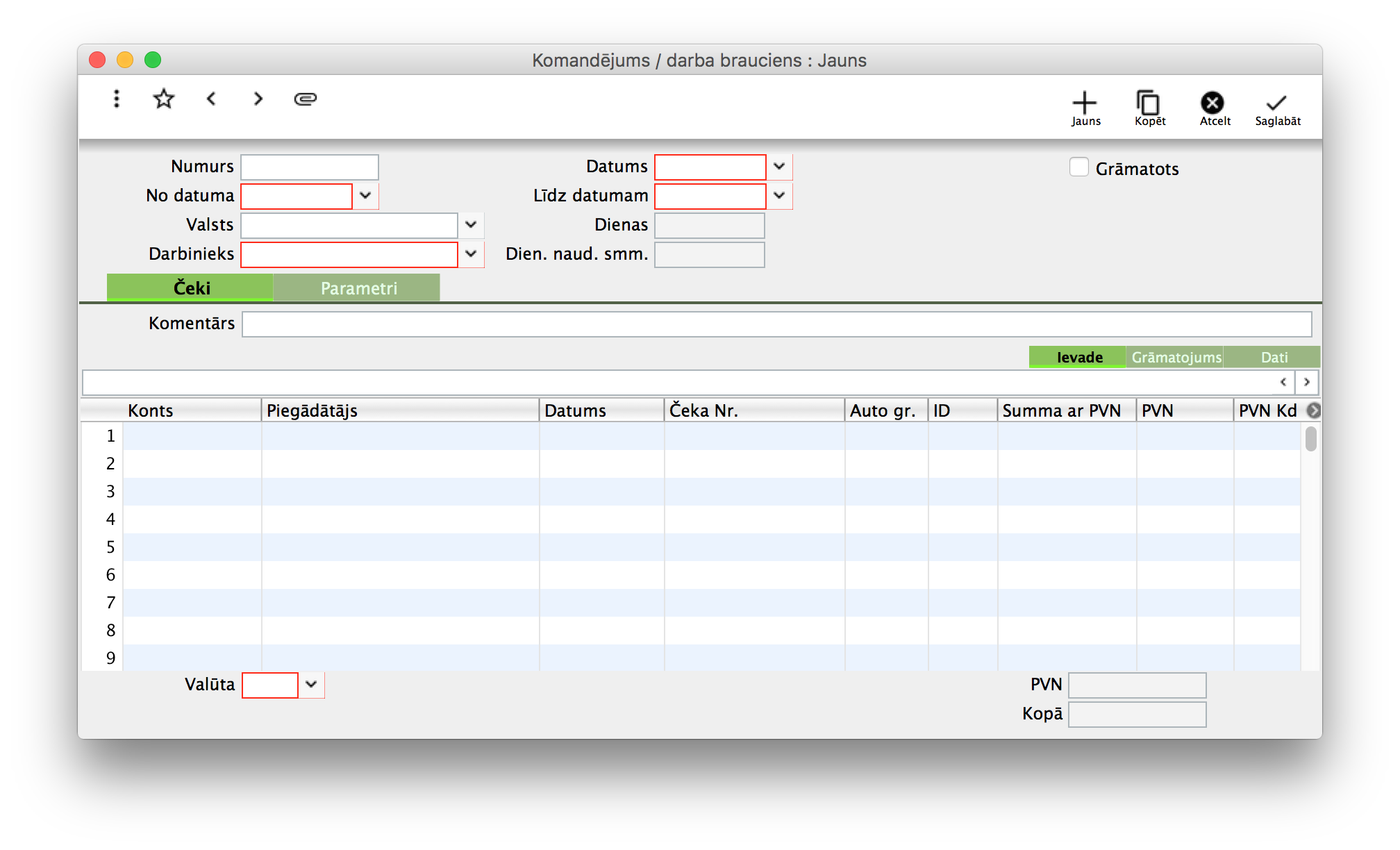Open the Dati tab
This screenshot has height=850, width=1400.
click(x=1274, y=357)
